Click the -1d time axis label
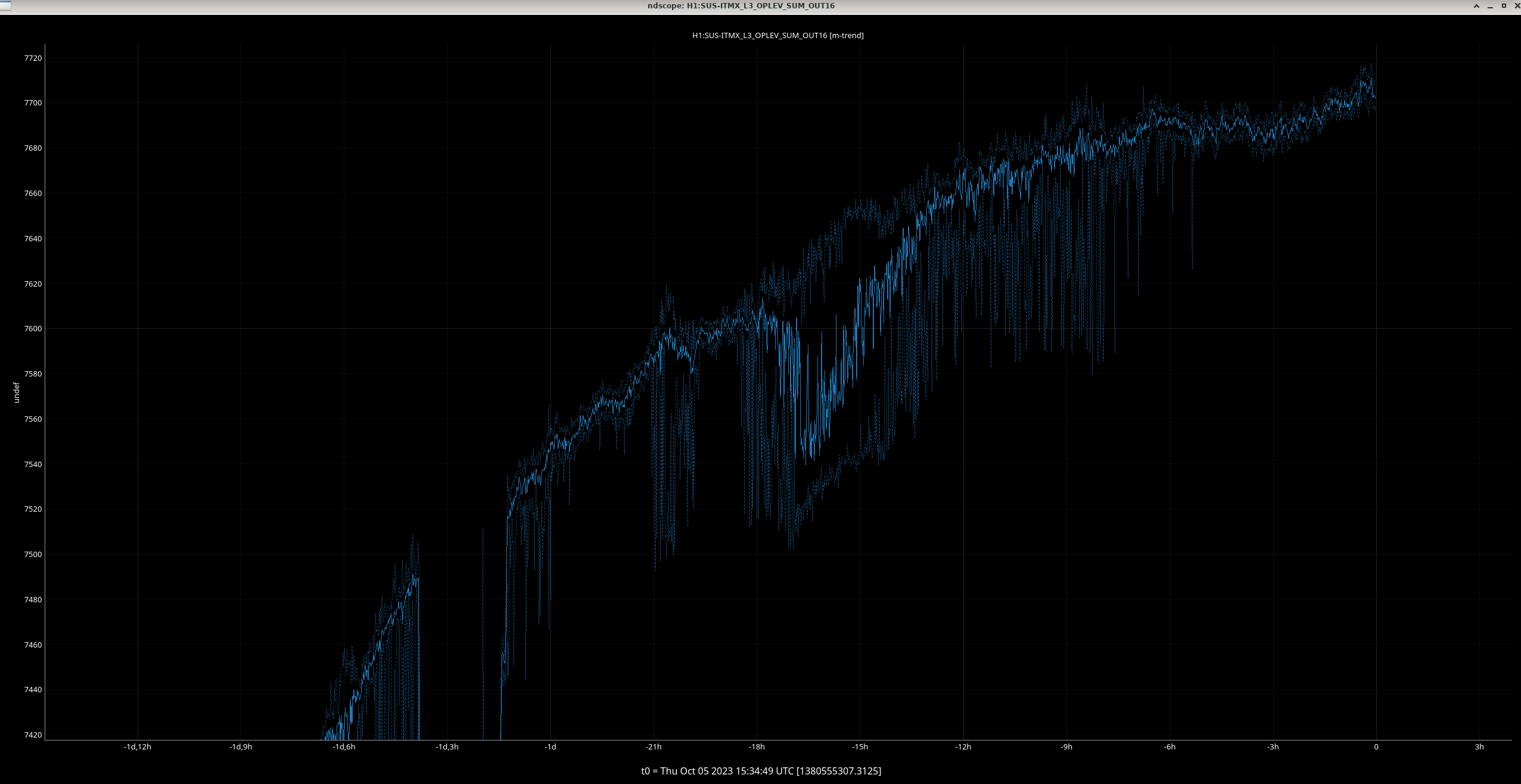The width and height of the screenshot is (1521, 784). pos(550,747)
